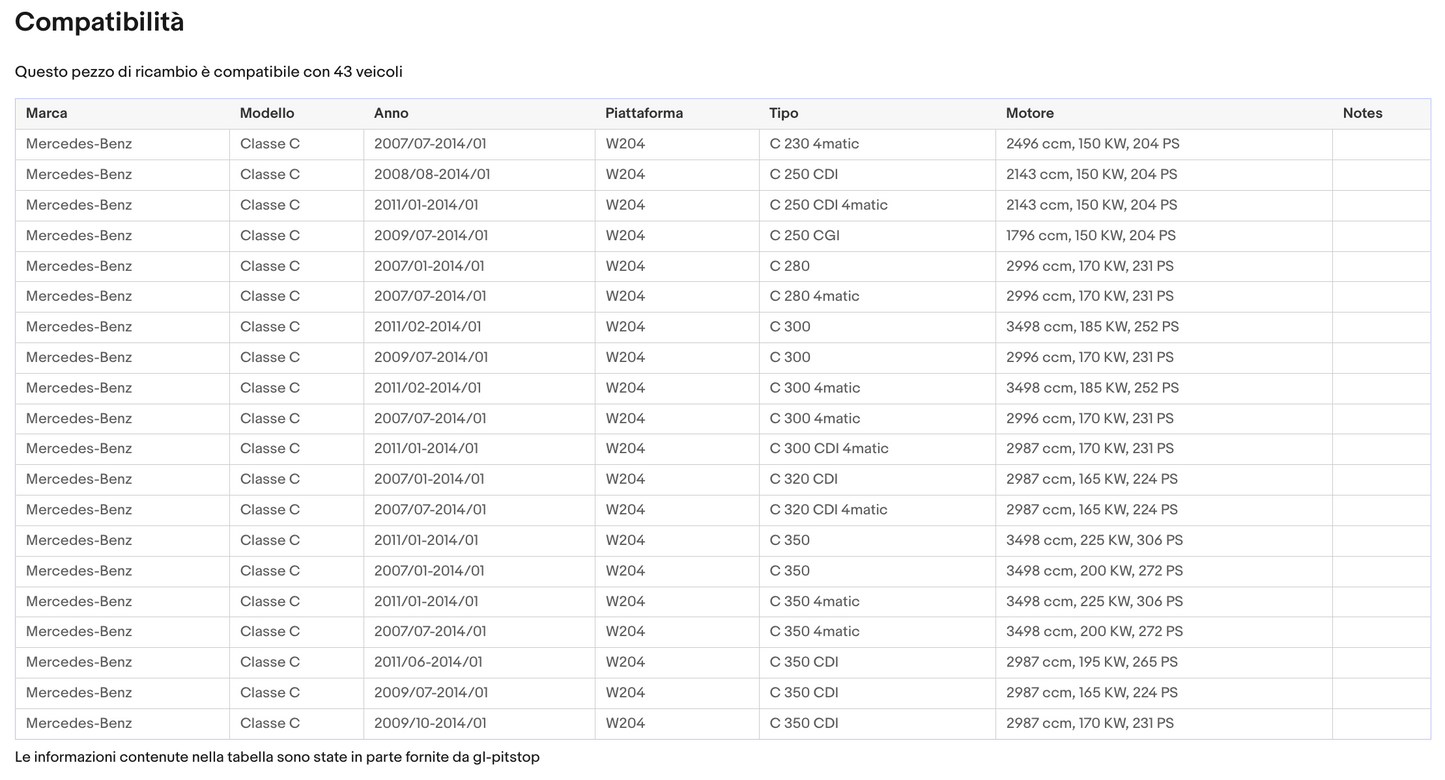
Task: Click the 2008/08-2014/01 year cell
Action: (x=432, y=175)
